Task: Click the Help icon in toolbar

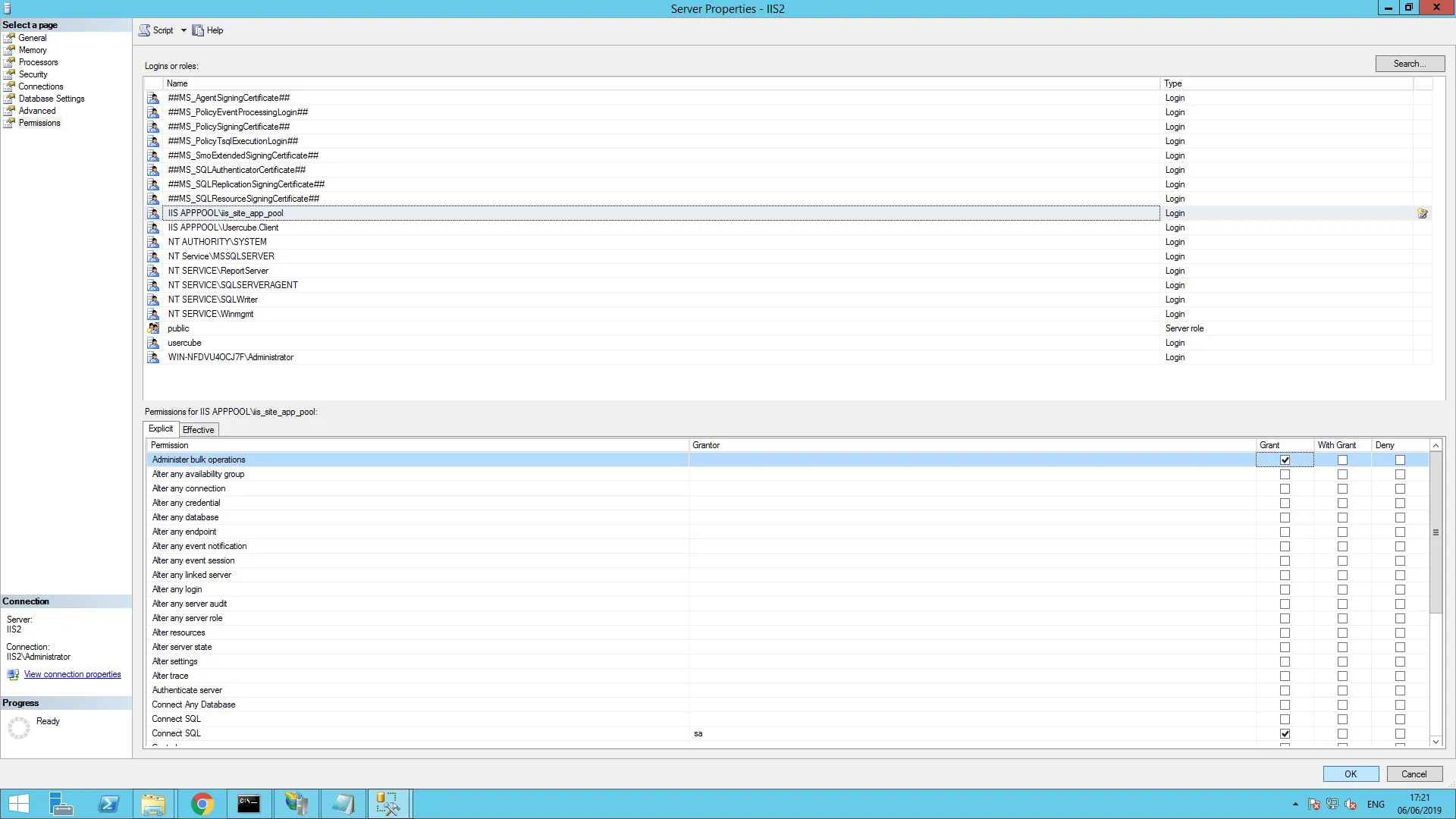Action: pos(198,30)
